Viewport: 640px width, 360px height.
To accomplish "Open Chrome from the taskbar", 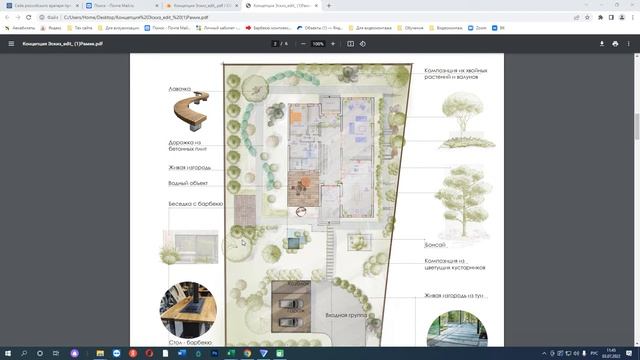I will [x=247, y=353].
